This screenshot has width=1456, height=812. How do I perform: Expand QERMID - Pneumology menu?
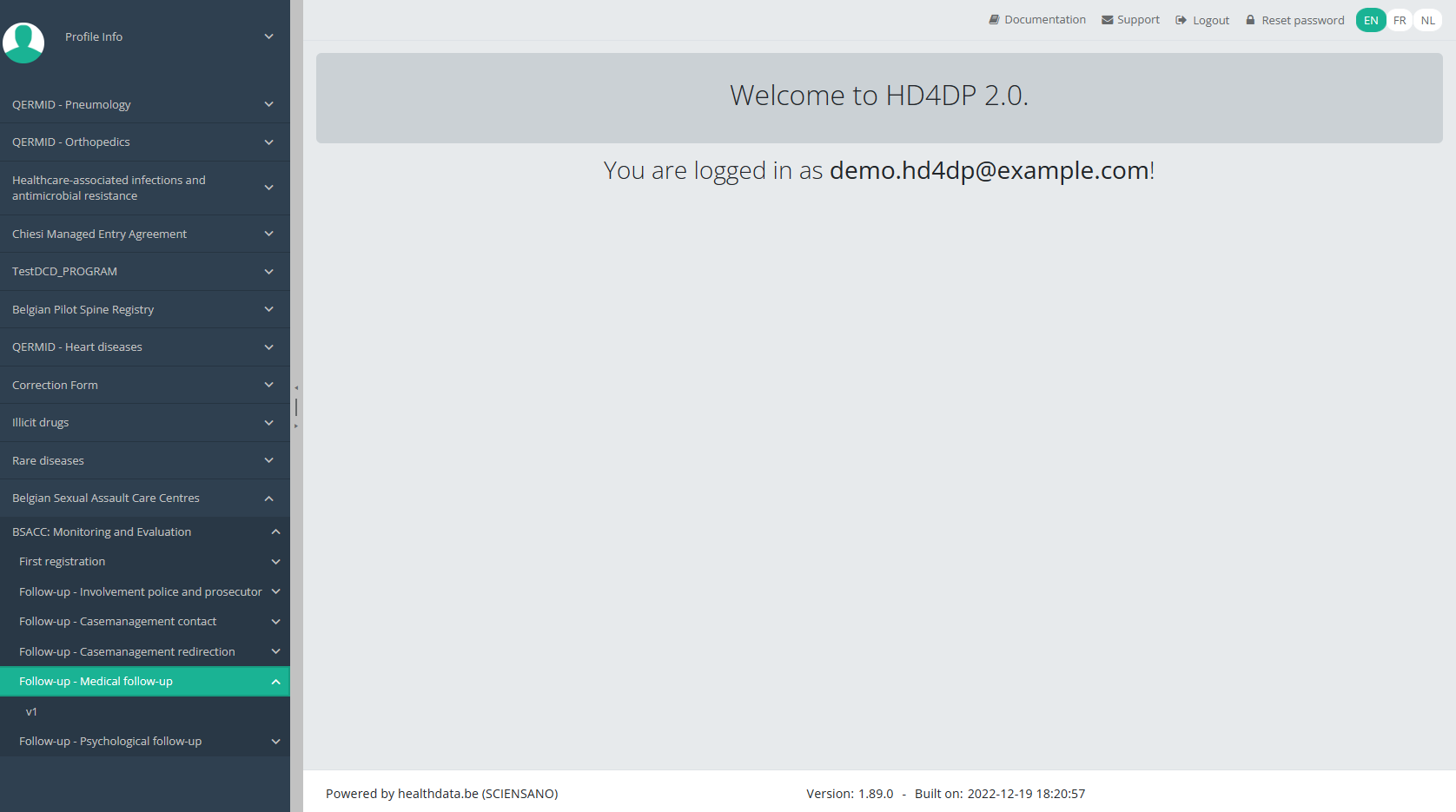[x=268, y=104]
